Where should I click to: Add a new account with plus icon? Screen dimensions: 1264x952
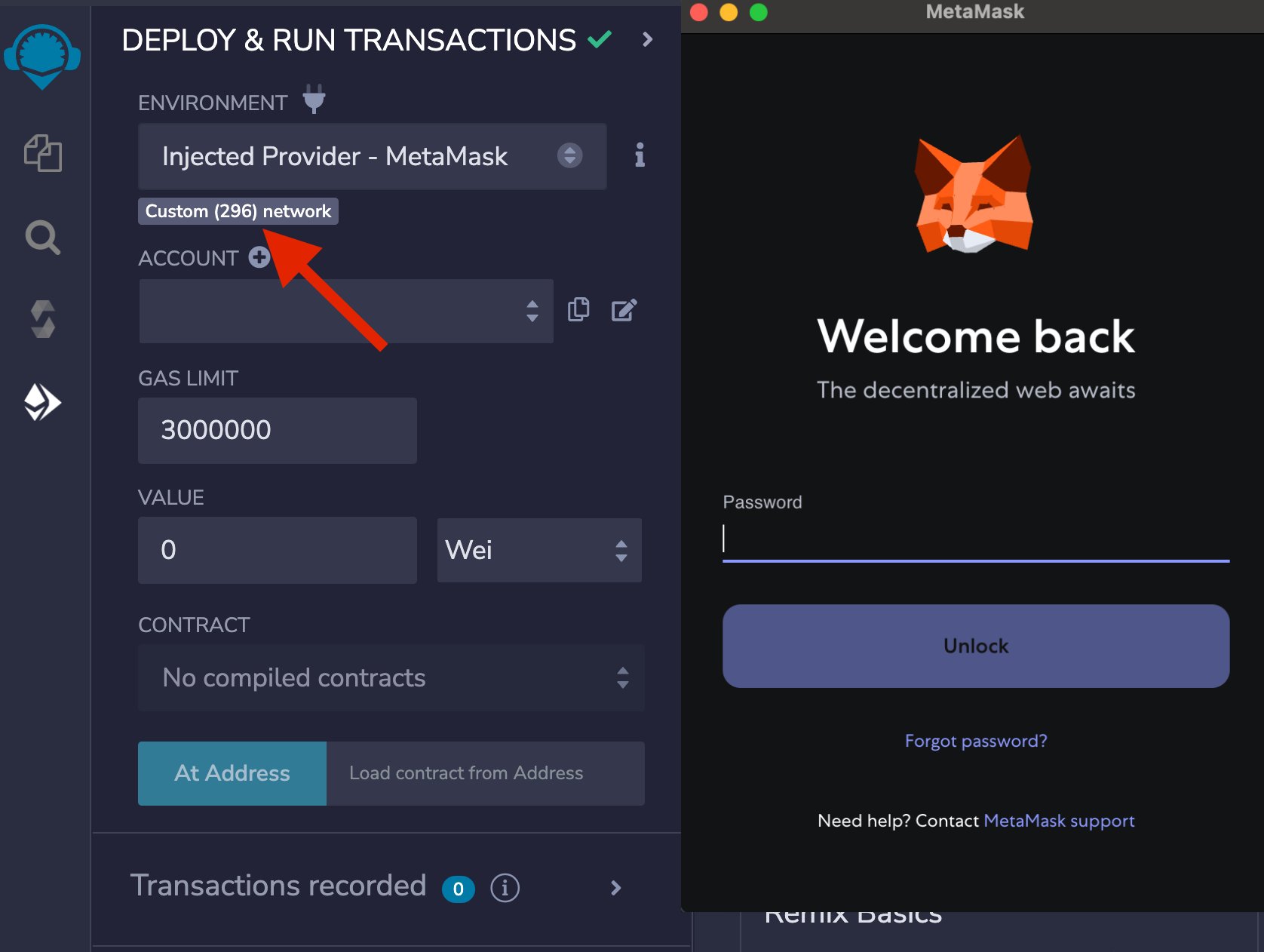259,257
